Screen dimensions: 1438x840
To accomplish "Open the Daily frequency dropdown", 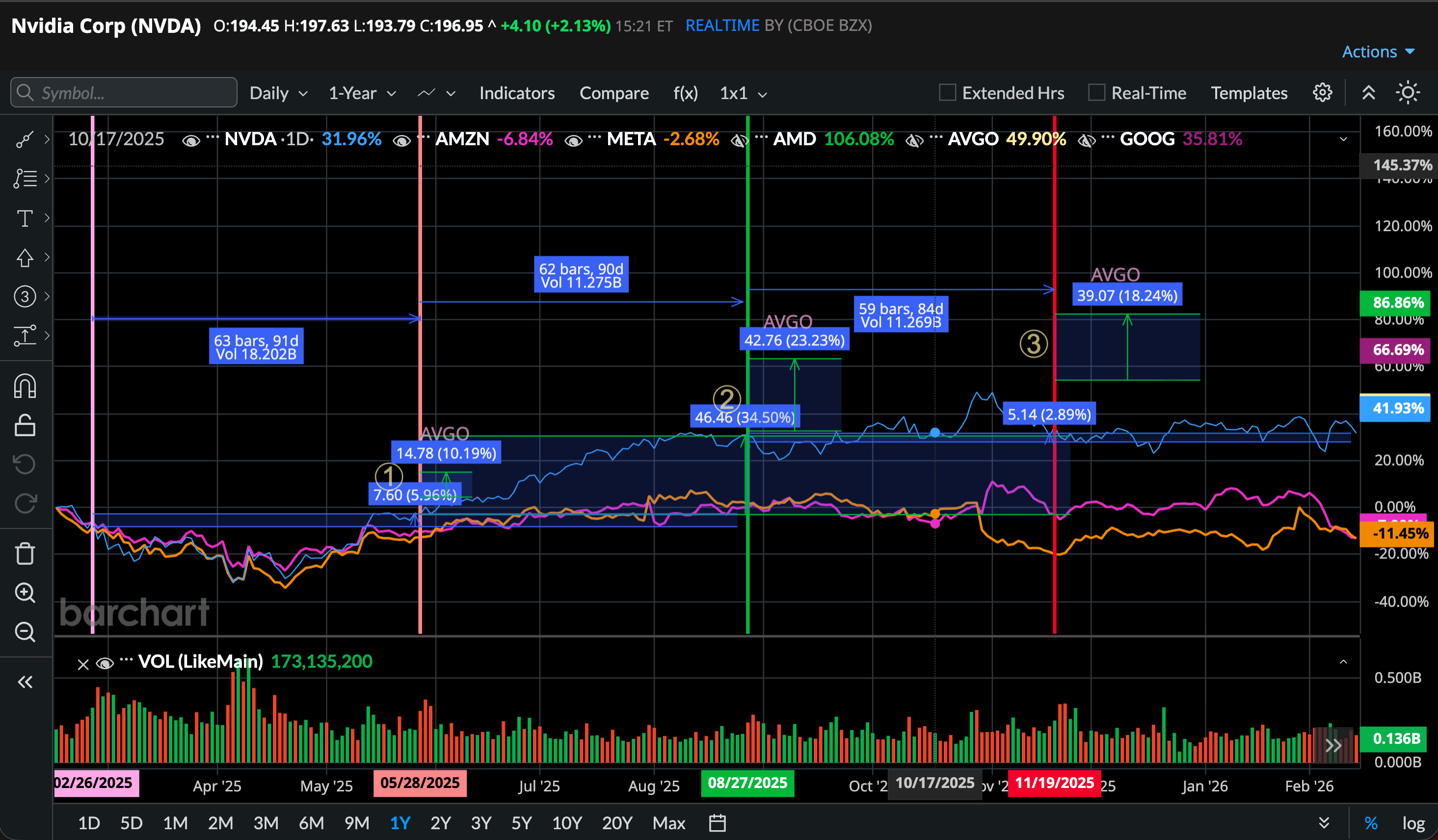I will pyautogui.click(x=278, y=93).
